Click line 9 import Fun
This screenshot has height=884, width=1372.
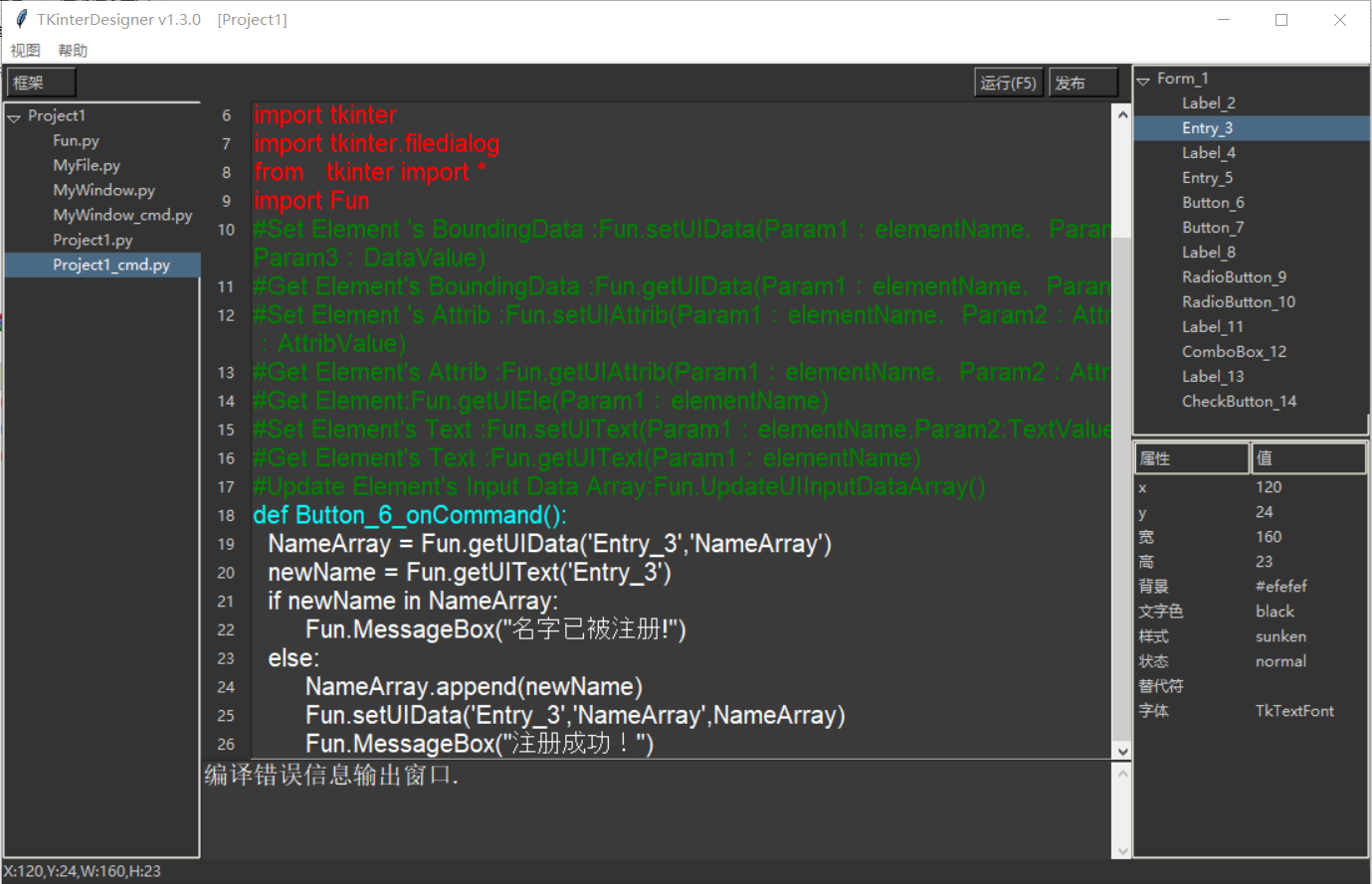pos(311,201)
